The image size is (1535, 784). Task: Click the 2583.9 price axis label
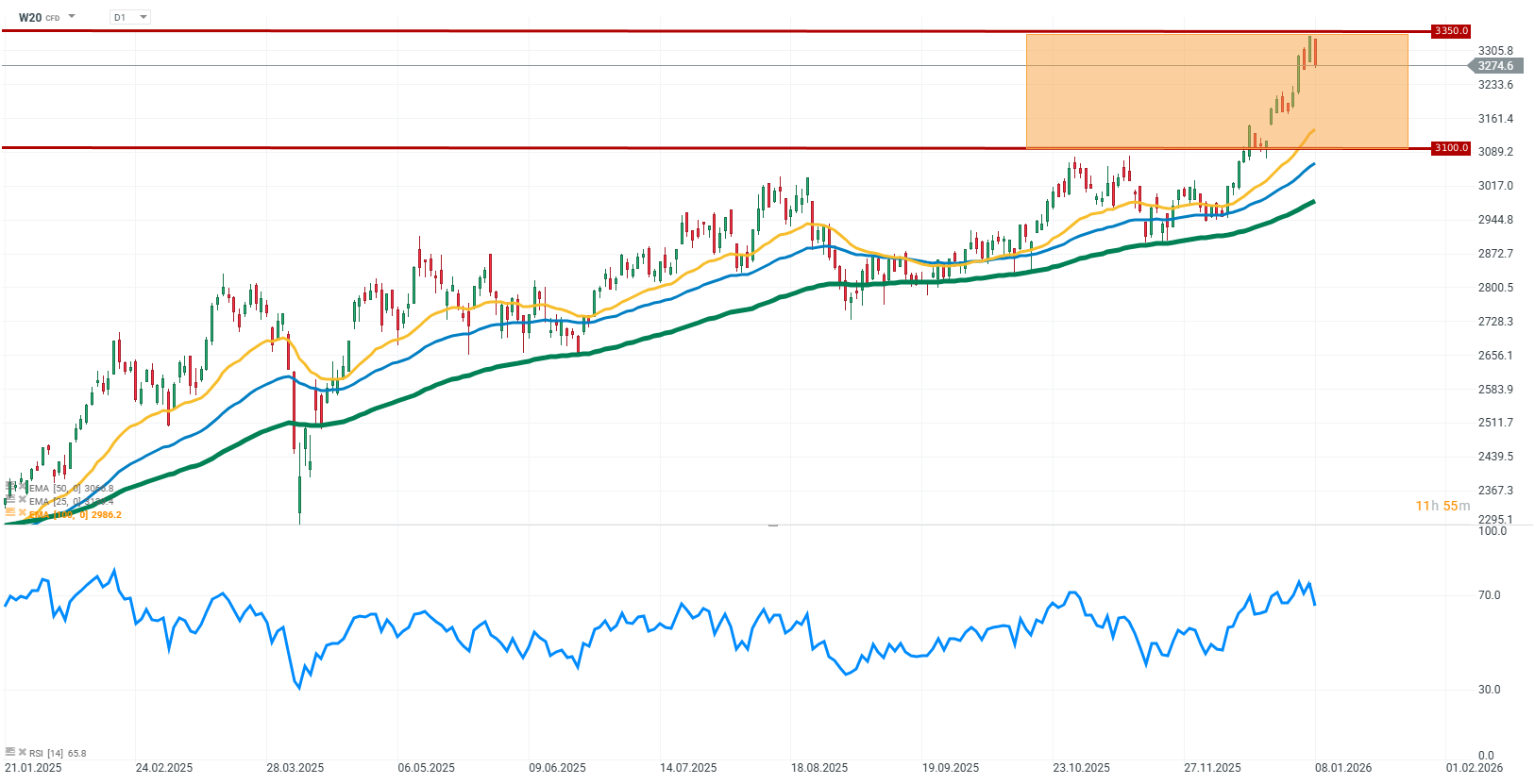1495,390
